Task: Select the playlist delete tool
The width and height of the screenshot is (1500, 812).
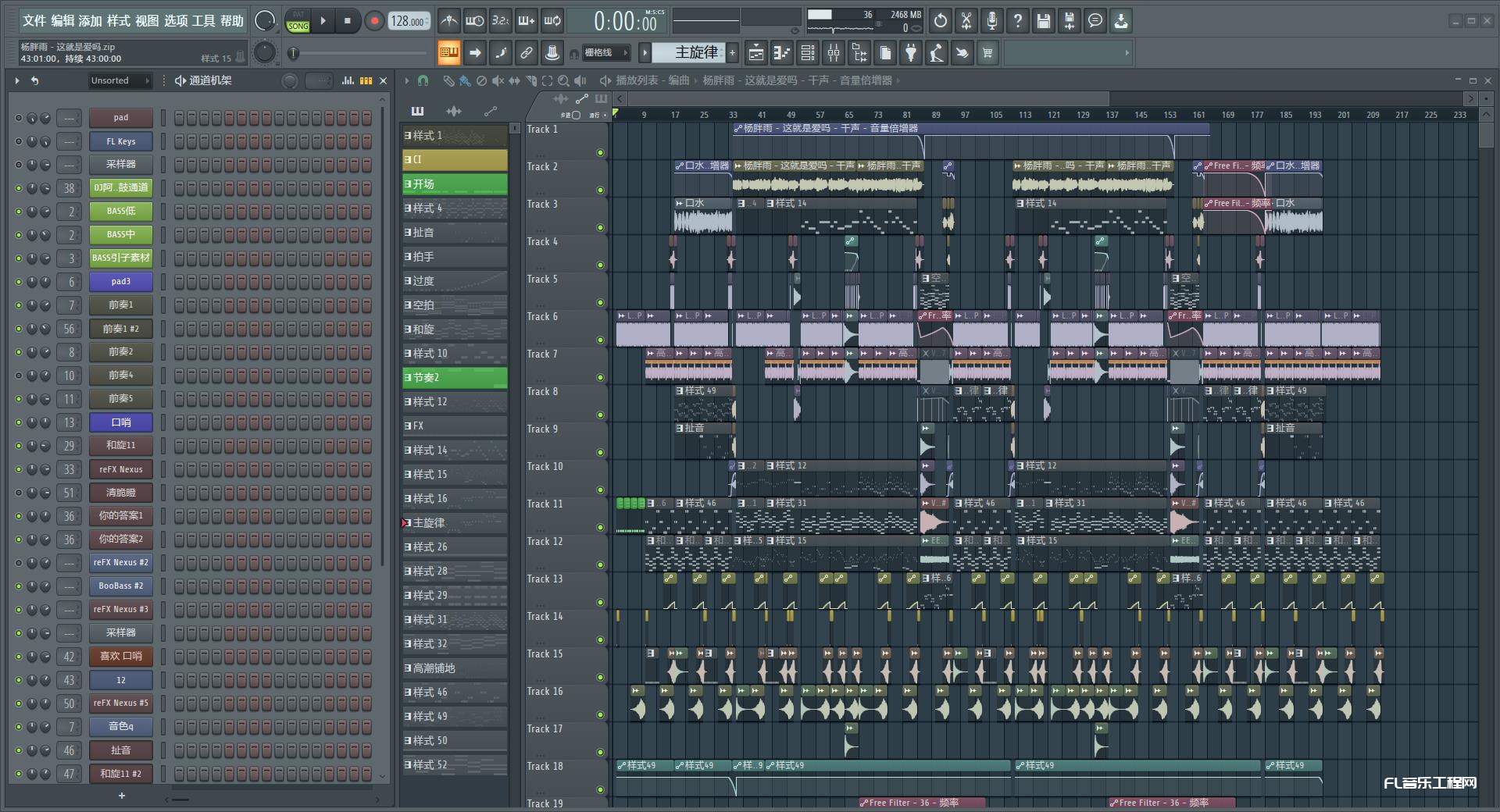Action: coord(481,80)
